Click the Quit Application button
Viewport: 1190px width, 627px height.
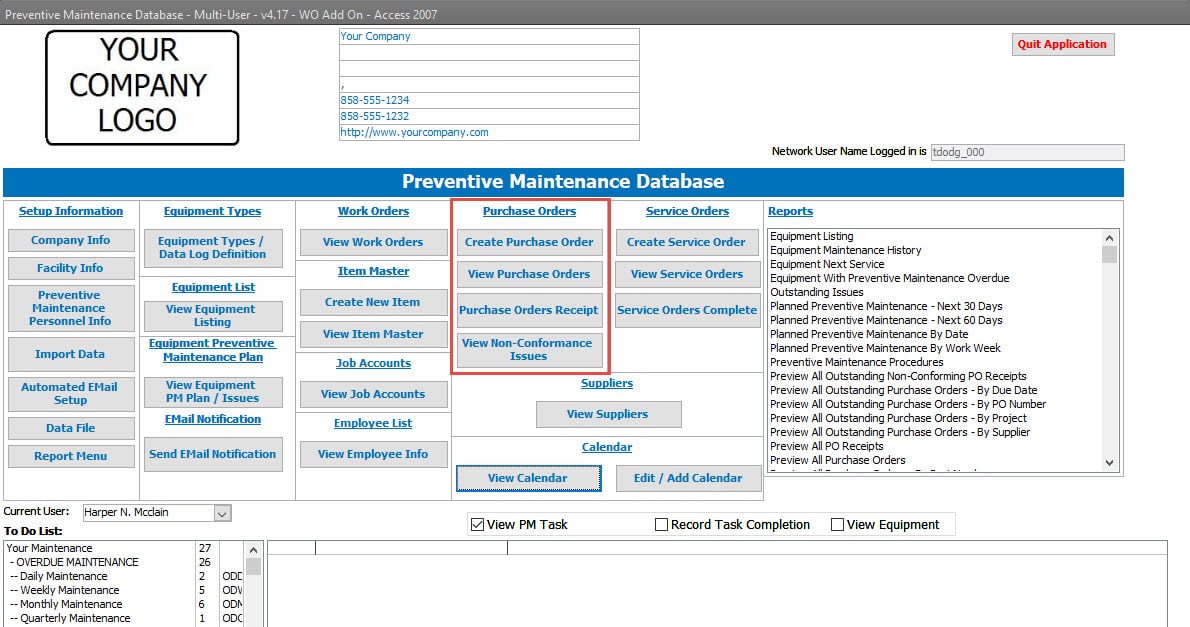[1062, 44]
